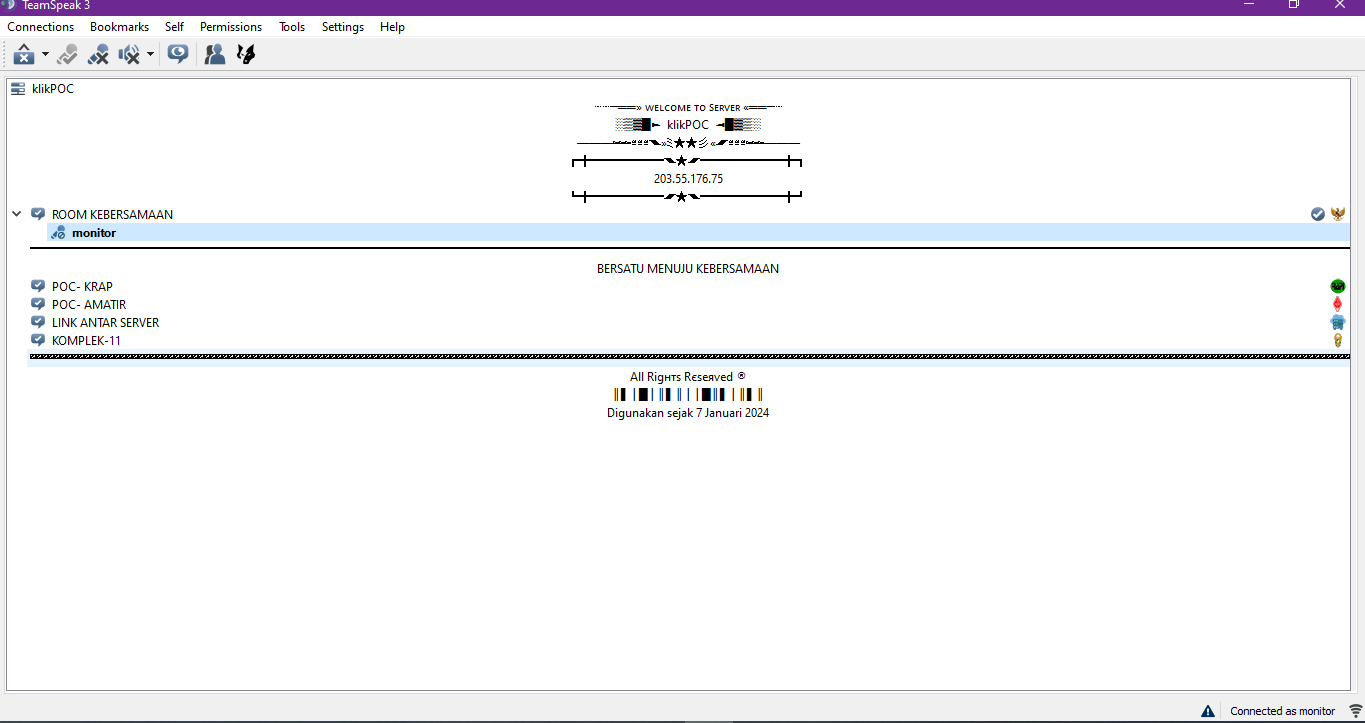Image resolution: width=1365 pixels, height=723 pixels.
Task: Toggle mute microphone in the toolbar
Action: 98,54
